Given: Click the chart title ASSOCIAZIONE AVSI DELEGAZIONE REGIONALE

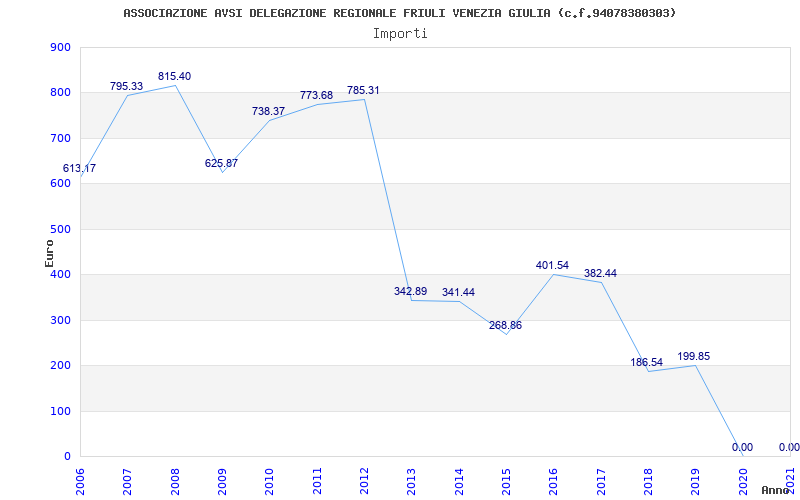Looking at the screenshot, I should tap(399, 13).
